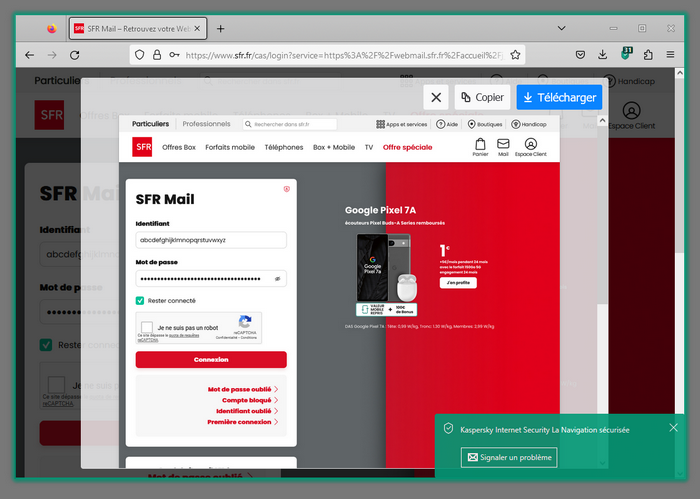The width and height of the screenshot is (700, 499).
Task: Click the Kaspersky extension shield icon
Action: 626,54
